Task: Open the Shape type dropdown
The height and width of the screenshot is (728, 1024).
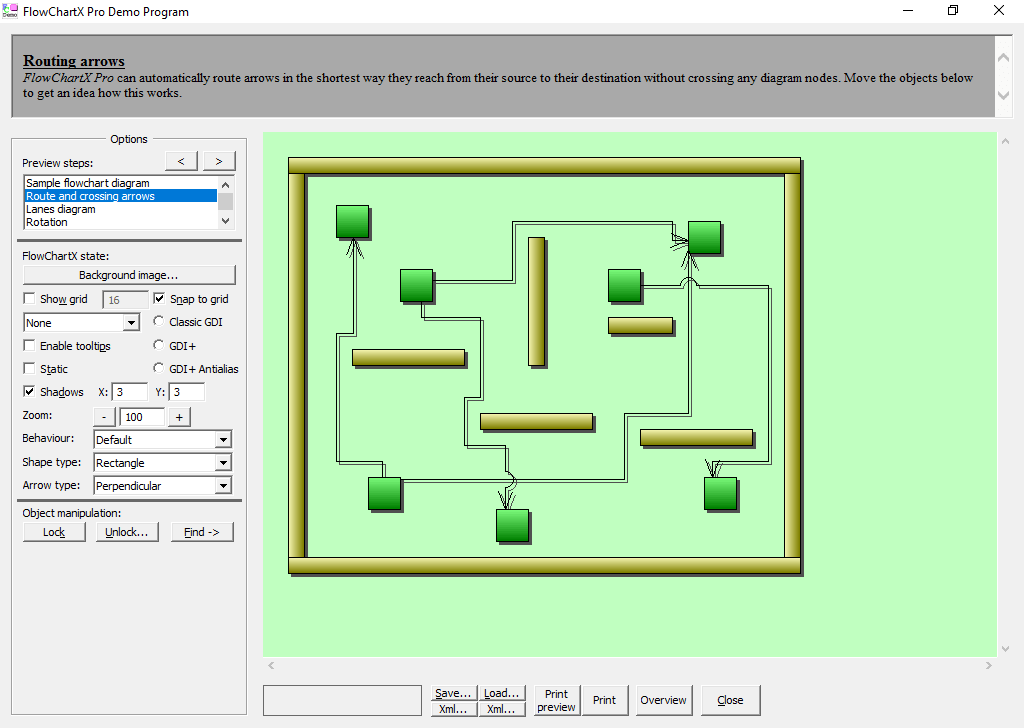Action: [x=221, y=462]
